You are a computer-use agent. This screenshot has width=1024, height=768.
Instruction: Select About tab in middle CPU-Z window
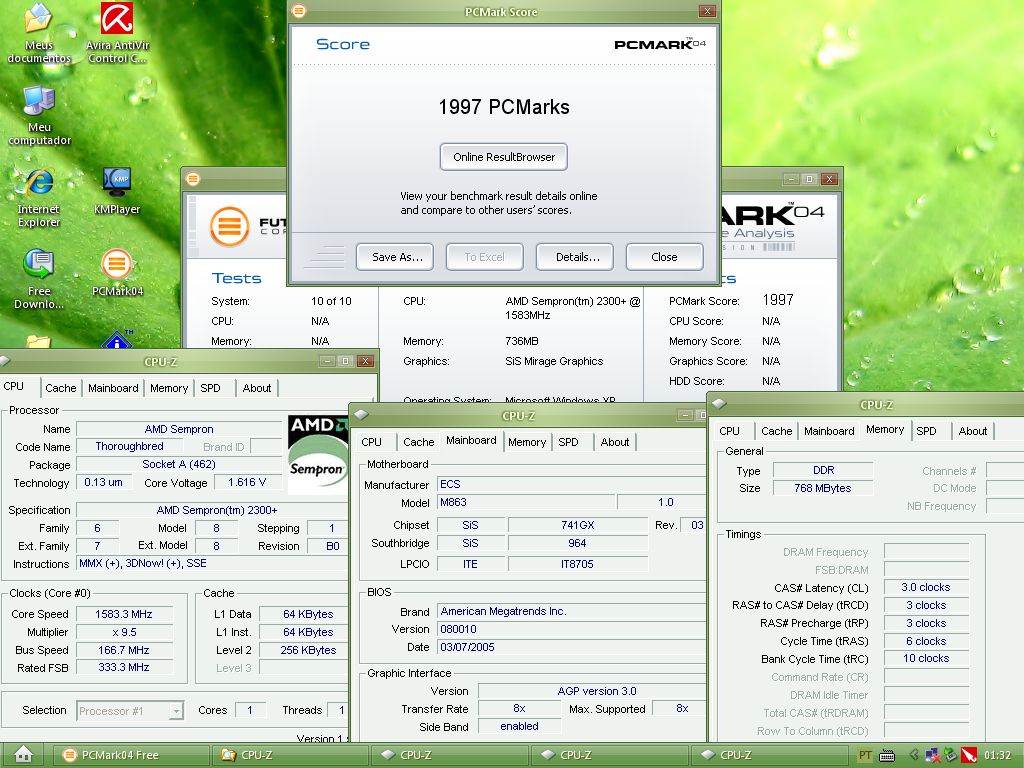615,442
